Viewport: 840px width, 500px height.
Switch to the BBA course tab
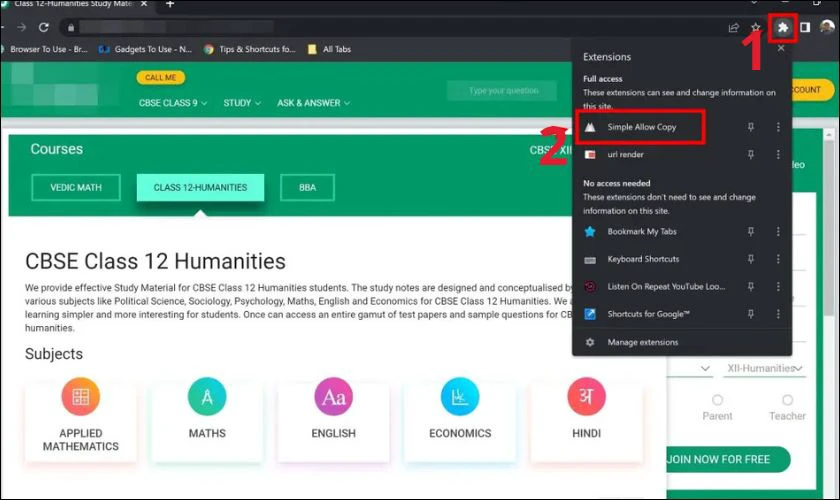[308, 188]
